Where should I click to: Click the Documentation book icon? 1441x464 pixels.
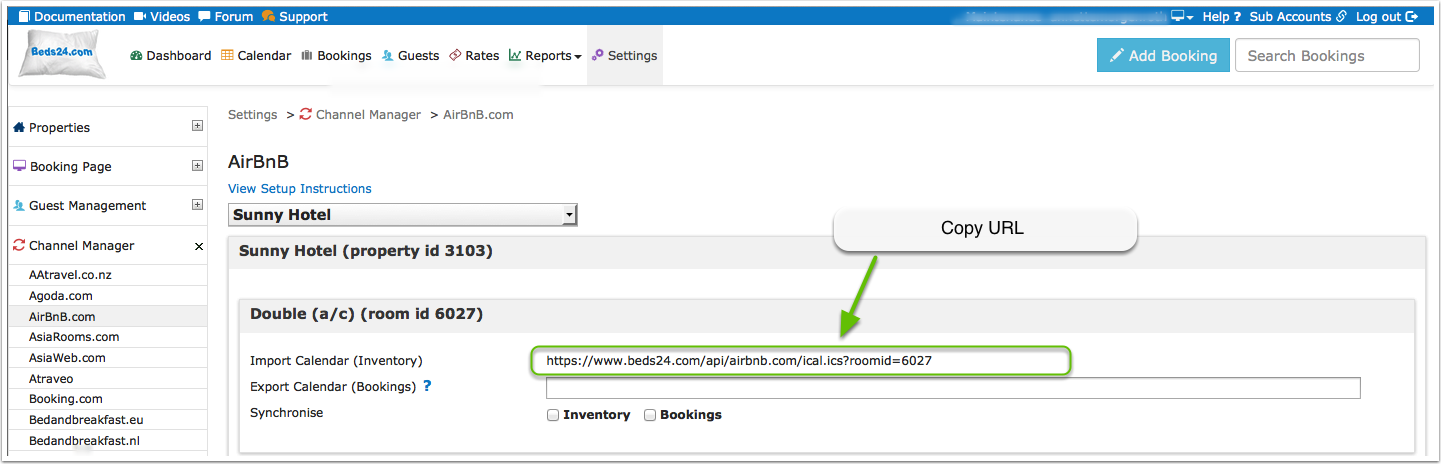[x=25, y=16]
